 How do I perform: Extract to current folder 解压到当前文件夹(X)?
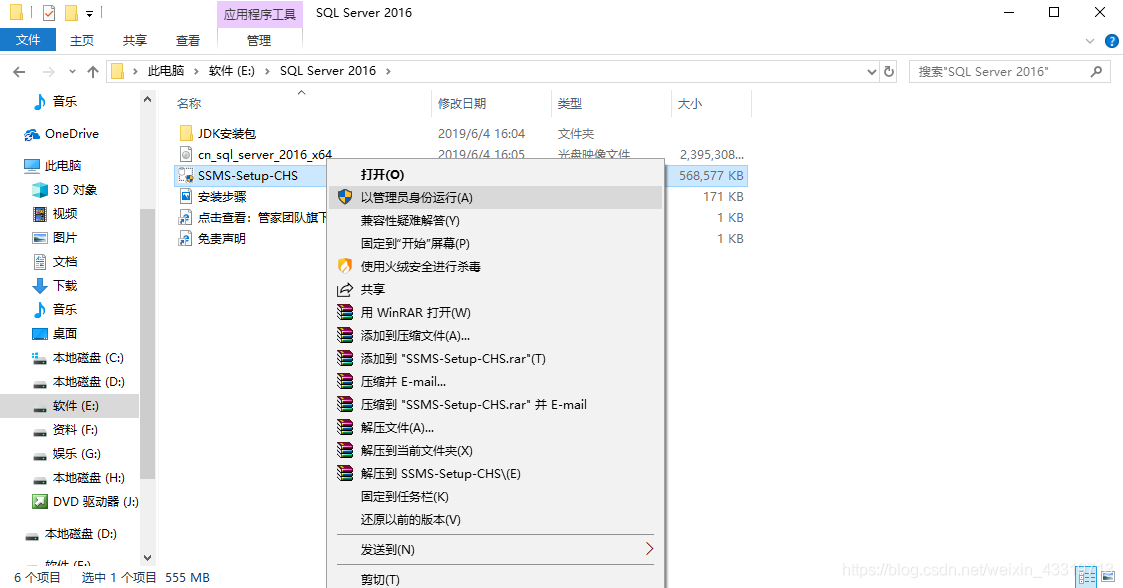point(495,450)
